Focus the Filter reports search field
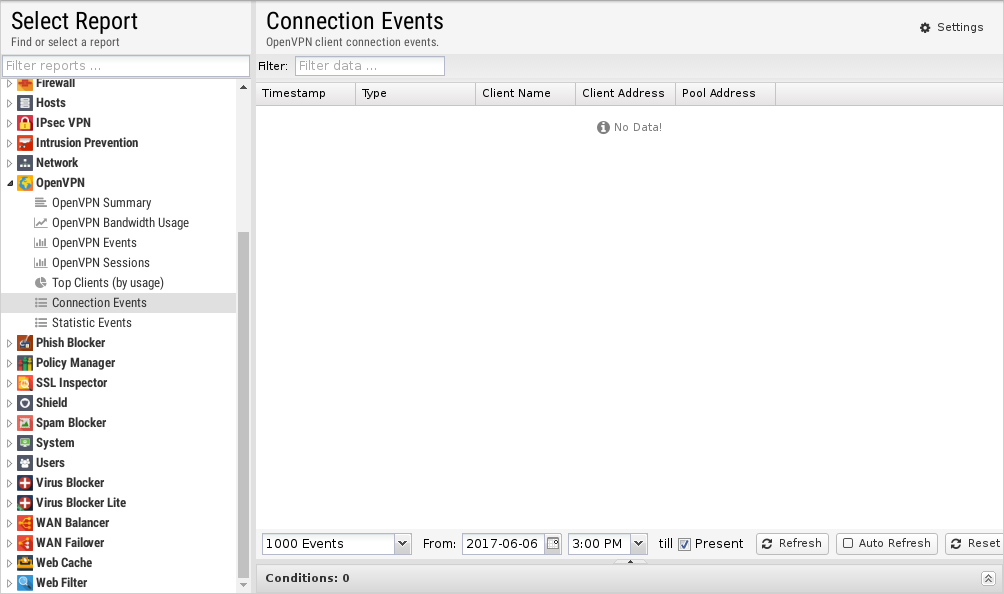The height and width of the screenshot is (594, 1004). click(126, 66)
